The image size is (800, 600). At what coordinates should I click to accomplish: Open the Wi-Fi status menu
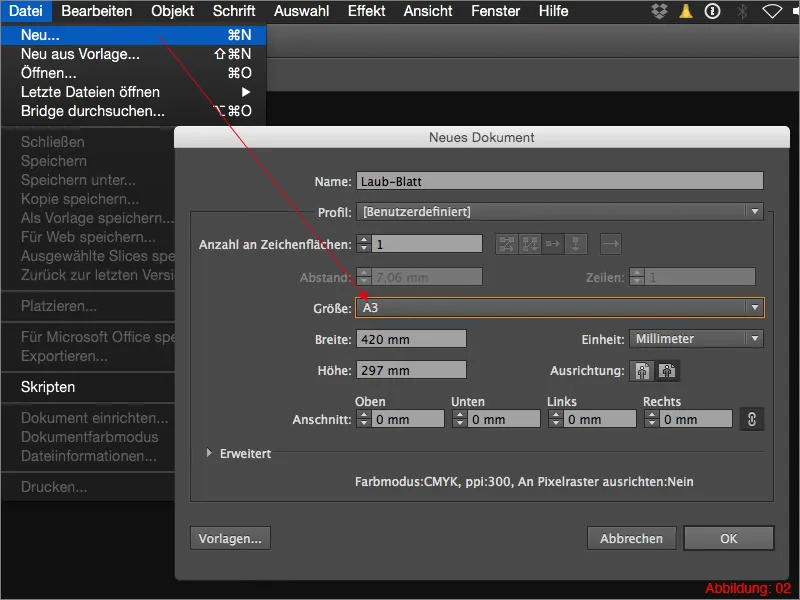point(772,11)
